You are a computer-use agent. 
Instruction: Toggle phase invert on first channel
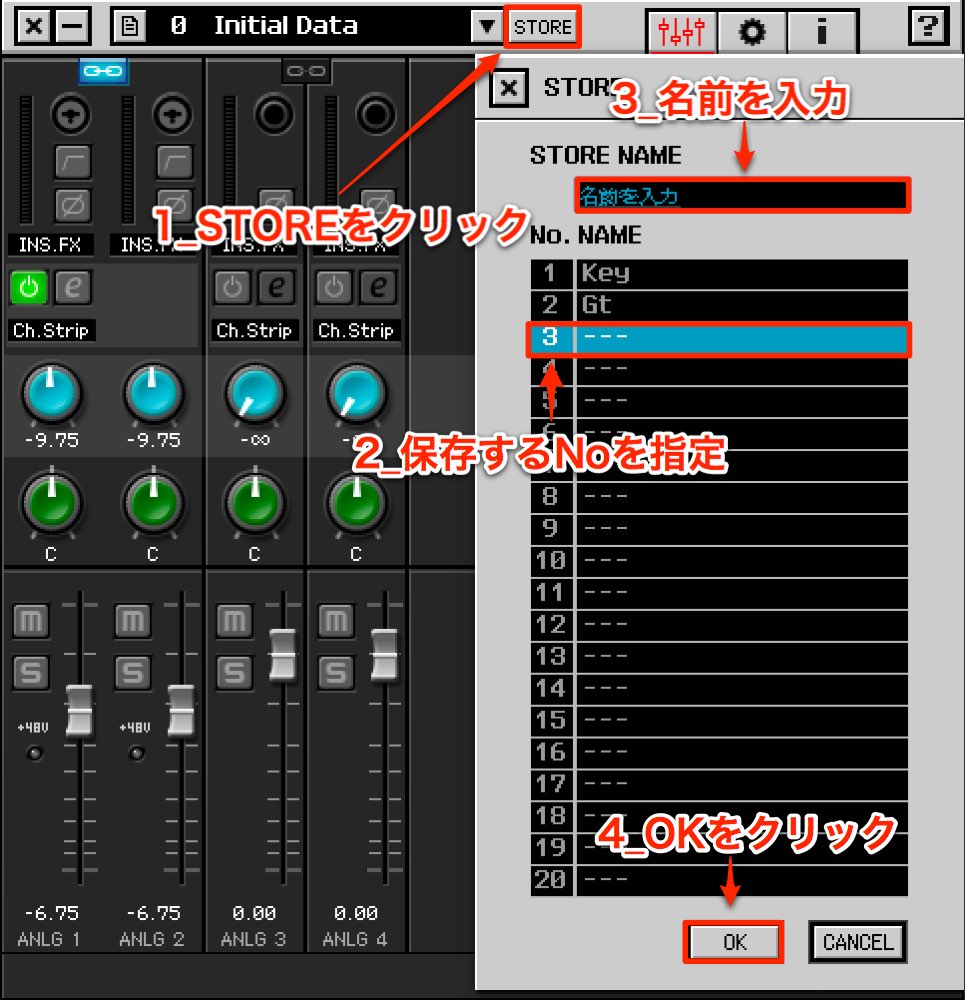72,205
